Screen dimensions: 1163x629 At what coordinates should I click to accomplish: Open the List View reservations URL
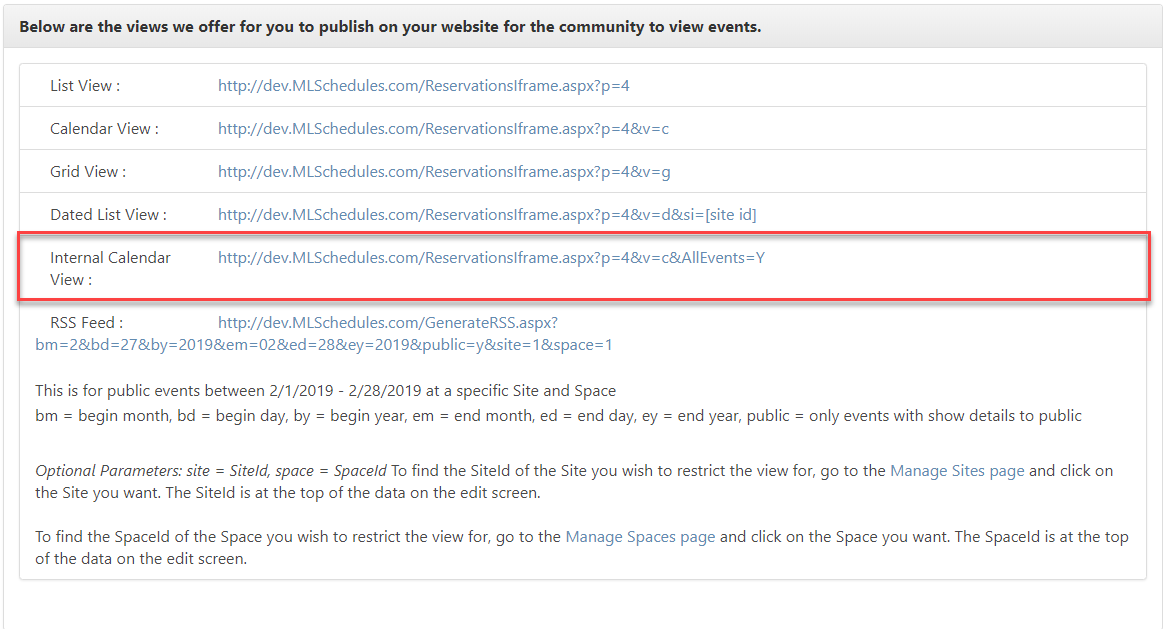tap(424, 86)
